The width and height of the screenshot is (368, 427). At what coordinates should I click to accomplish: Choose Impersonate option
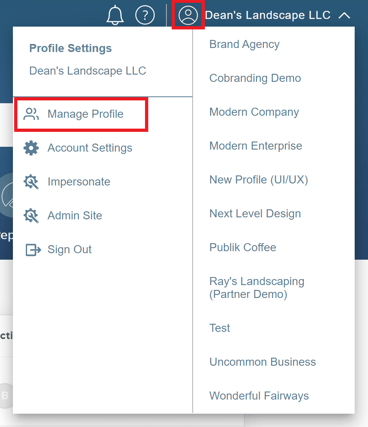(x=79, y=182)
